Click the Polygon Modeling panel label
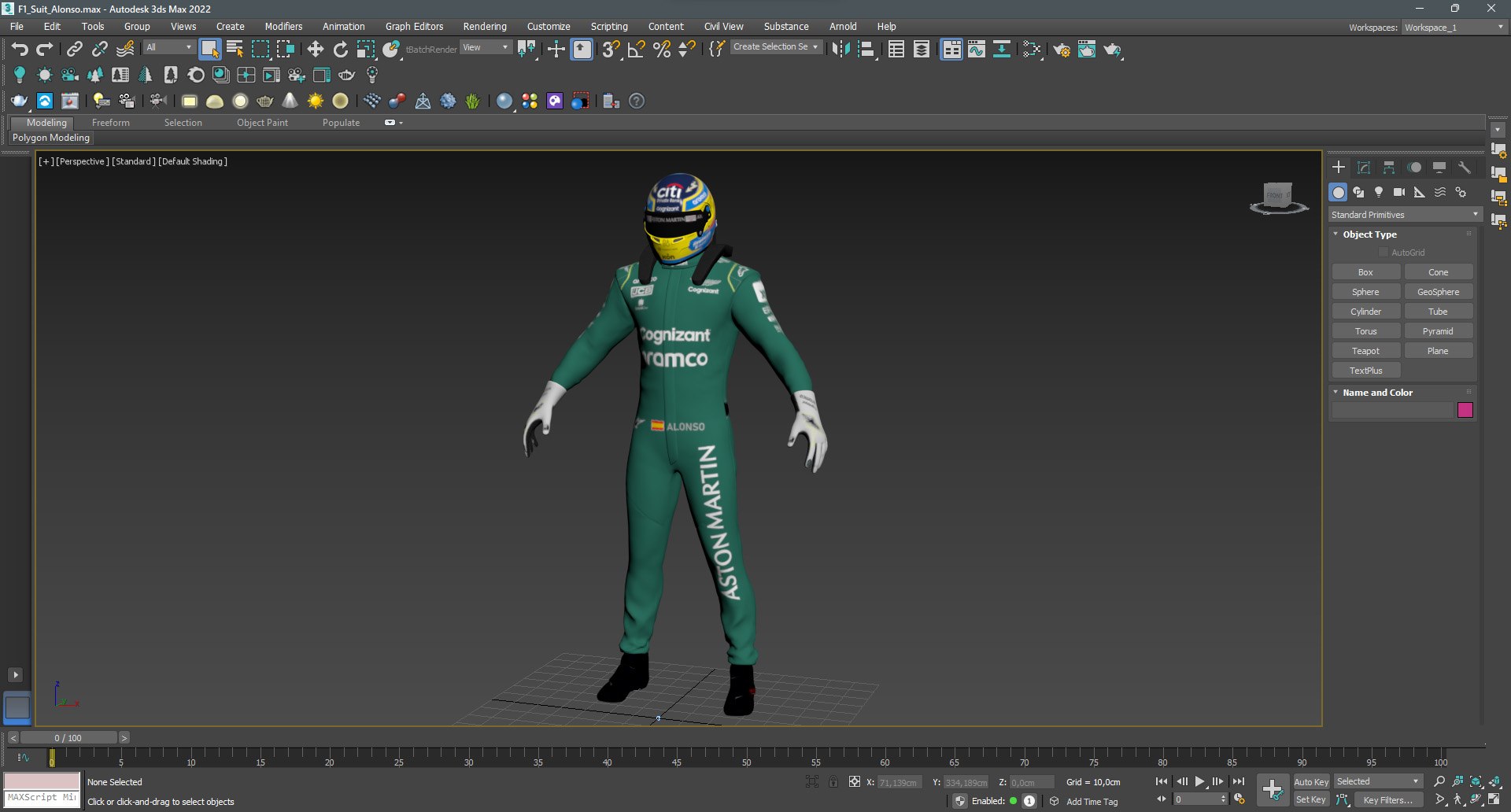The width and height of the screenshot is (1511, 812). 51,138
